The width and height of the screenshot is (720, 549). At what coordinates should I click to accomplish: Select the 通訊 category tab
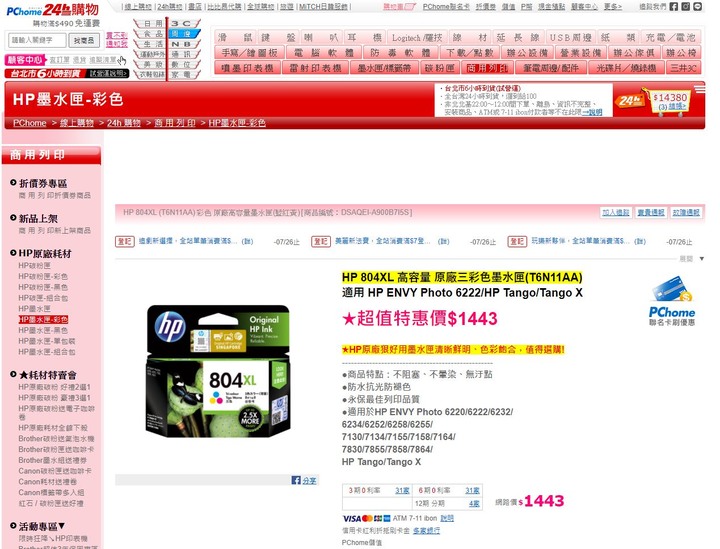point(182,54)
